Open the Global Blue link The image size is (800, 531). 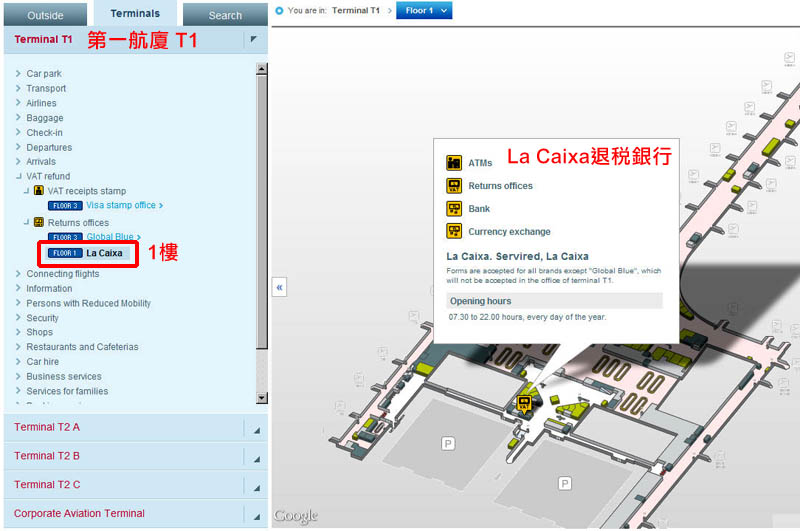click(113, 237)
